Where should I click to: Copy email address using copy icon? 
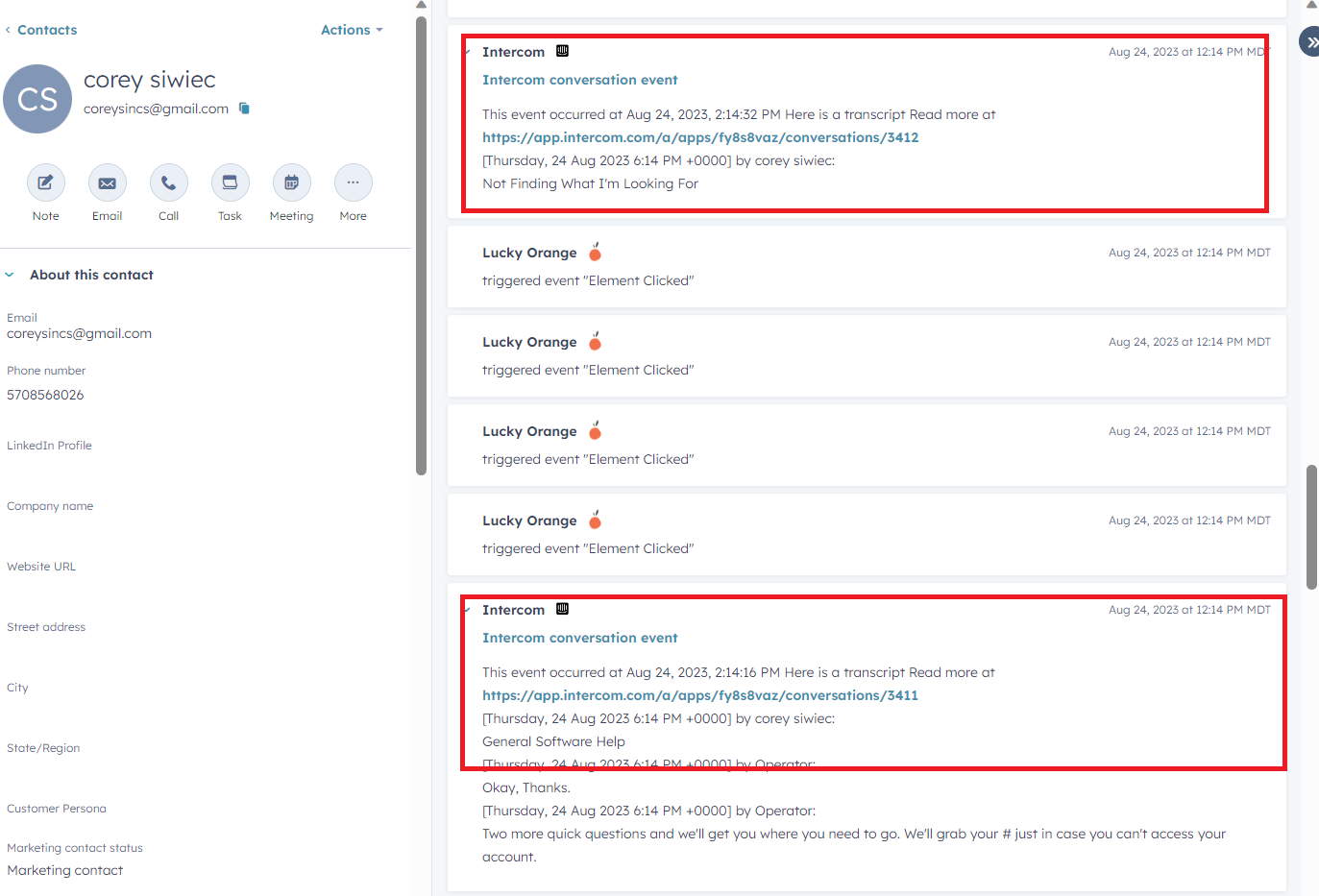click(244, 109)
